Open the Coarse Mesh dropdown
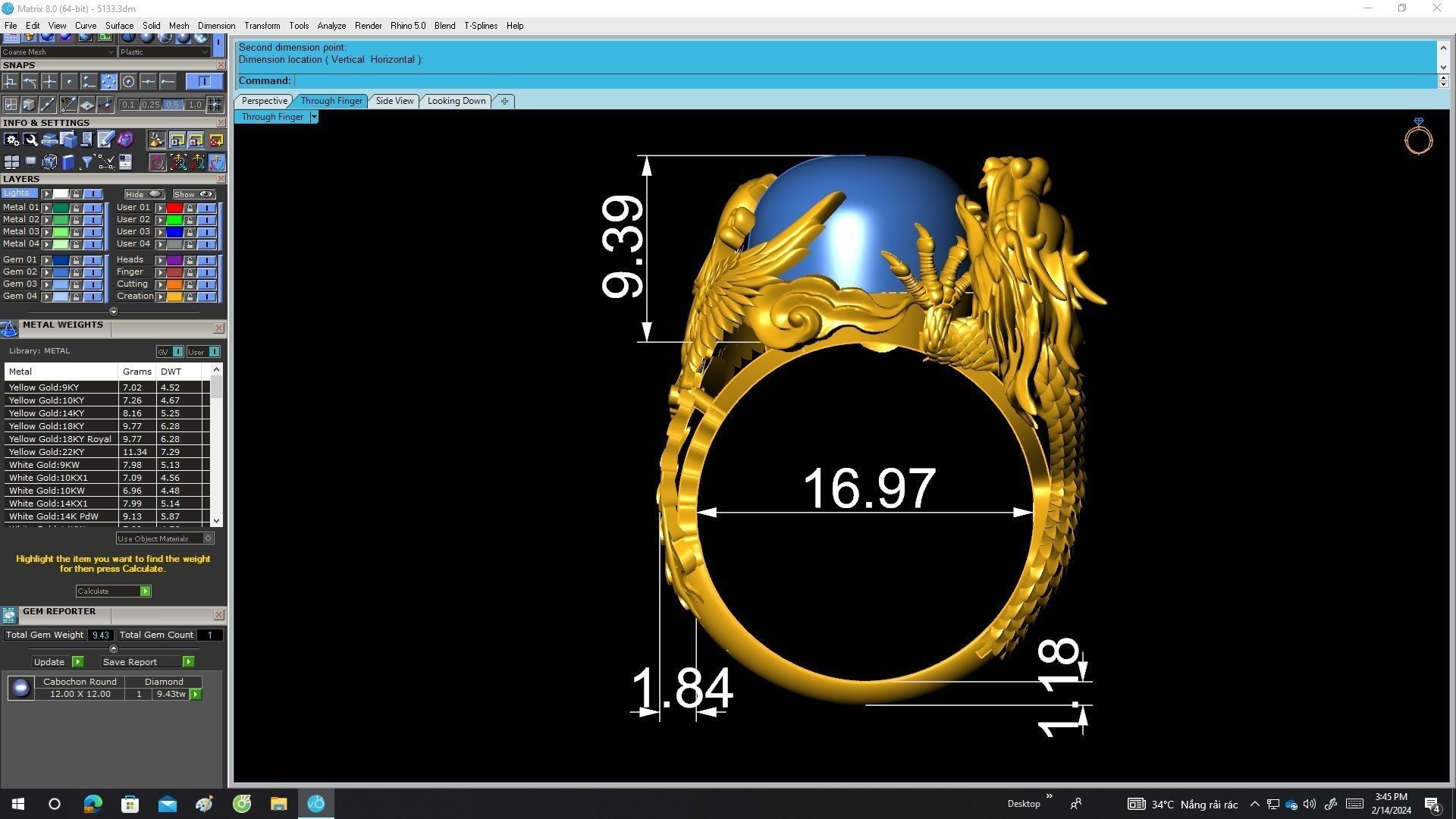 (x=58, y=52)
